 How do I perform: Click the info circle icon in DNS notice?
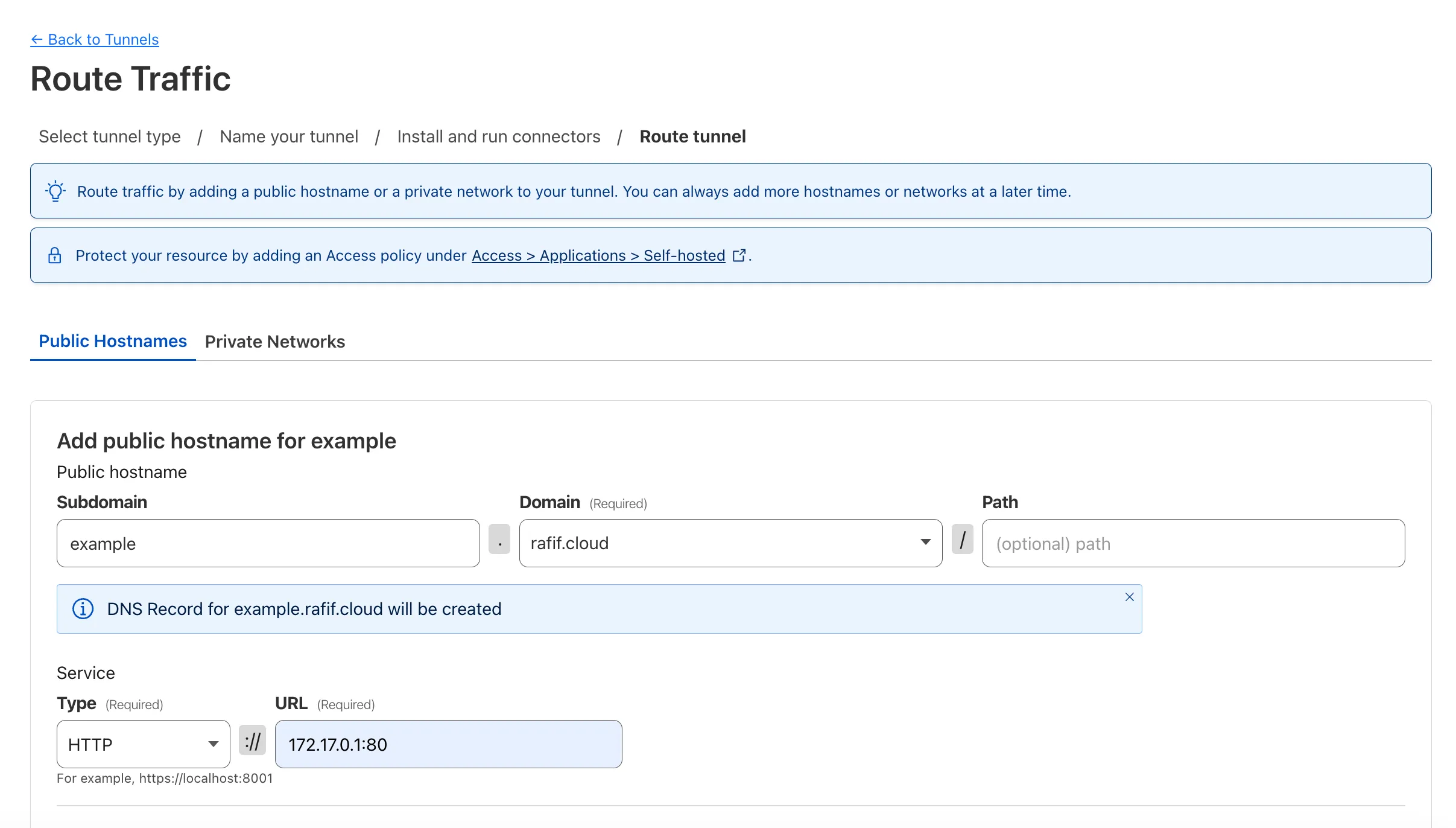(83, 609)
